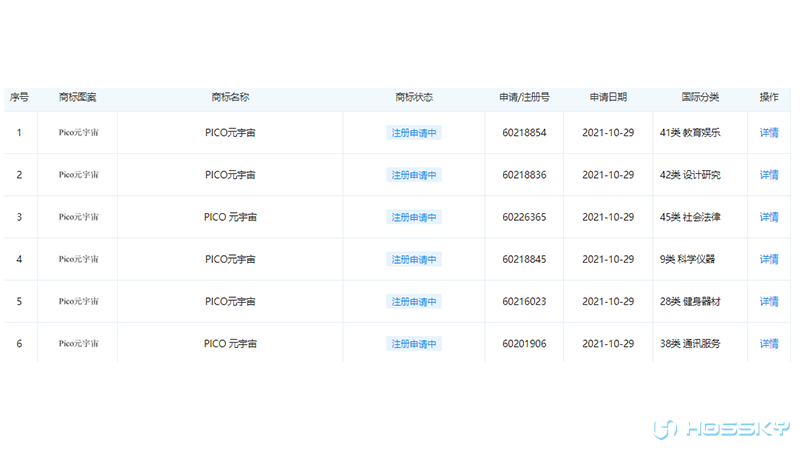Viewport: 800px width, 450px height.
Task: Click 注册申请中 status badge in row 4
Action: pos(414,259)
